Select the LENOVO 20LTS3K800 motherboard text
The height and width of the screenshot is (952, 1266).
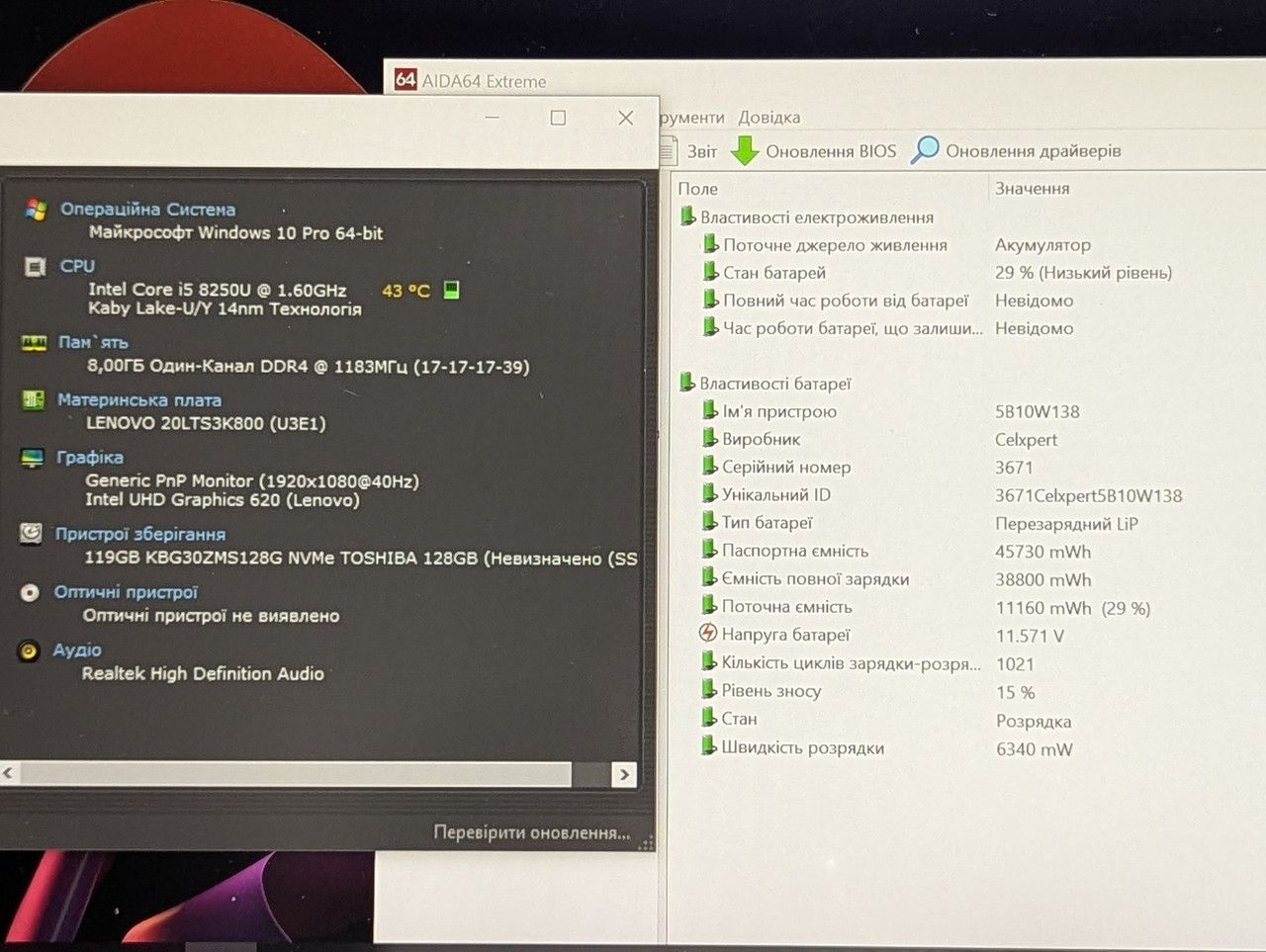pyautogui.click(x=206, y=423)
